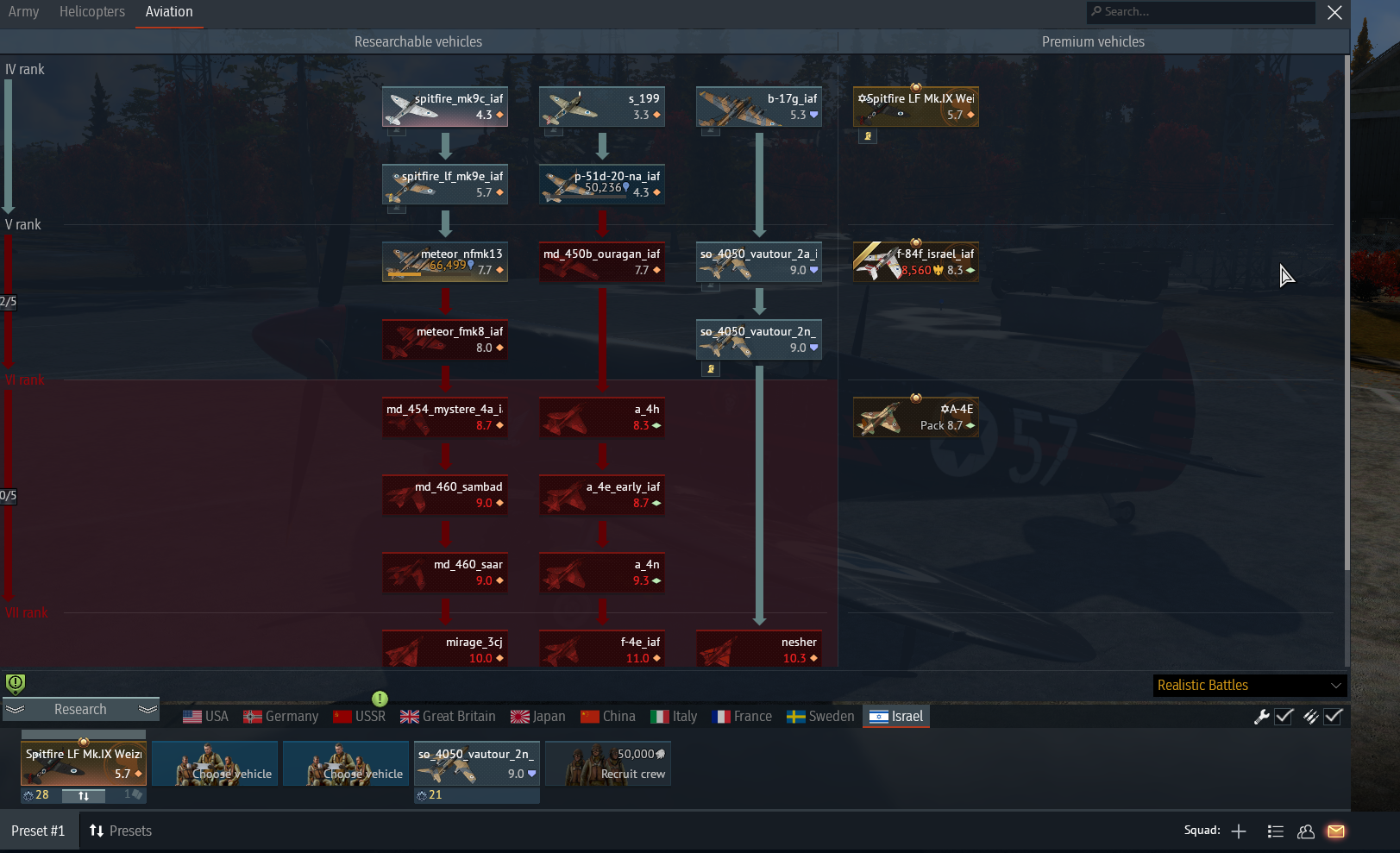Image resolution: width=1400 pixels, height=853 pixels.
Task: Click the Search input field
Action: click(1201, 12)
